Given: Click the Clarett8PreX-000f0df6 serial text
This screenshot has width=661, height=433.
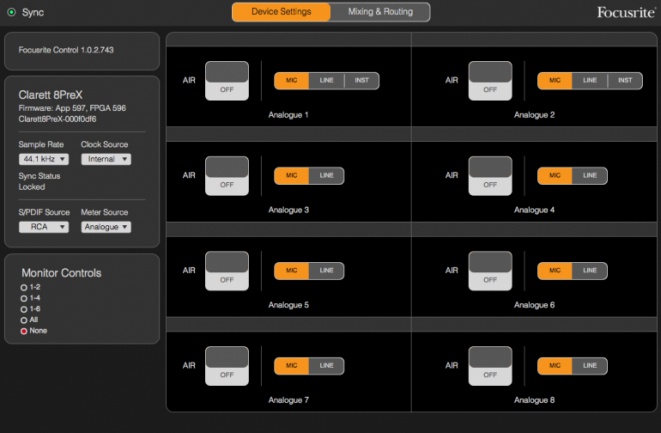Looking at the screenshot, I should click(x=57, y=119).
